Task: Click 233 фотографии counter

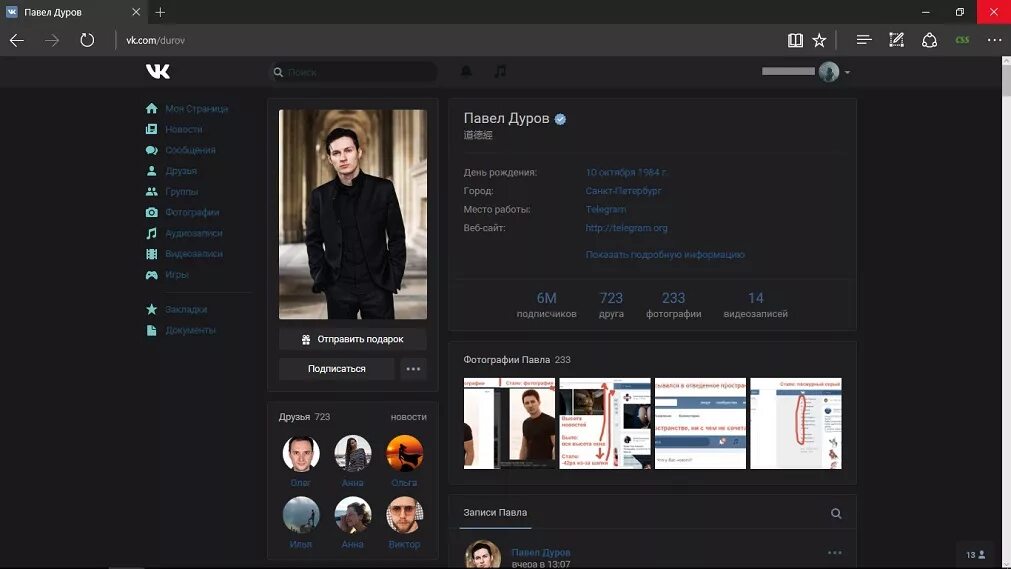Action: [674, 305]
